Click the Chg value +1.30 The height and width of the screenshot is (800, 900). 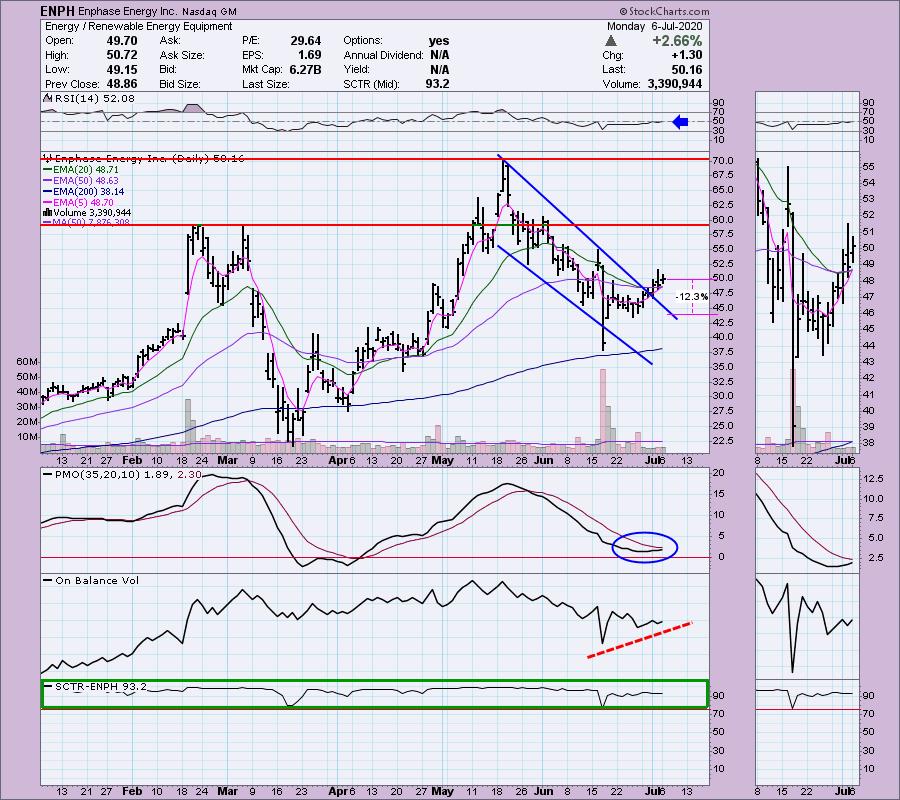coord(686,55)
